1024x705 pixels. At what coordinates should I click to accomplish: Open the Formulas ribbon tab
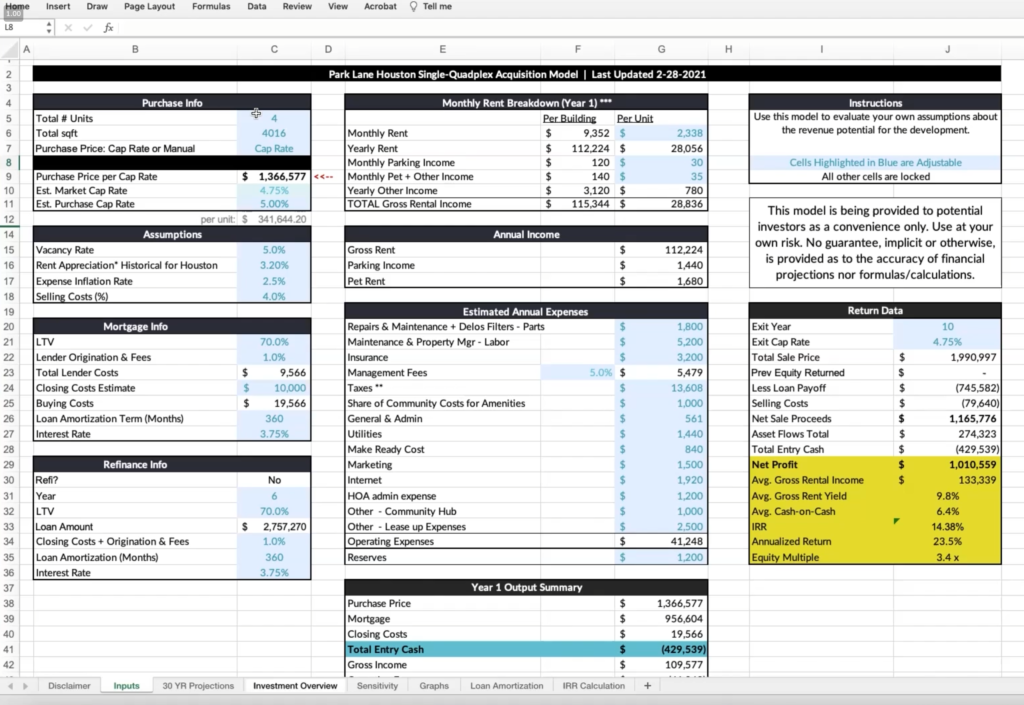211,7
